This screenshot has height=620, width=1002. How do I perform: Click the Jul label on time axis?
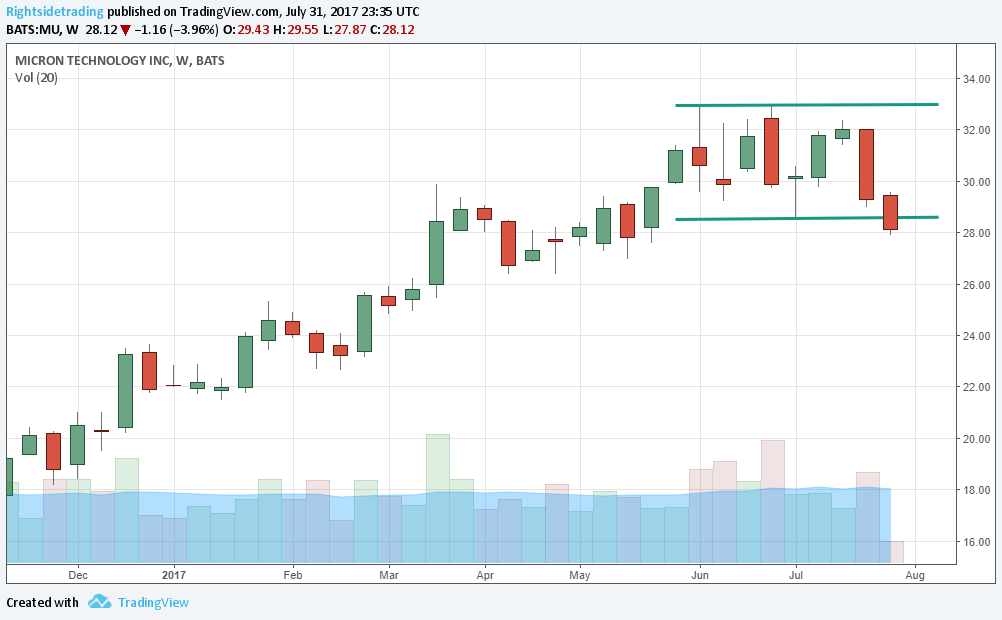click(796, 575)
